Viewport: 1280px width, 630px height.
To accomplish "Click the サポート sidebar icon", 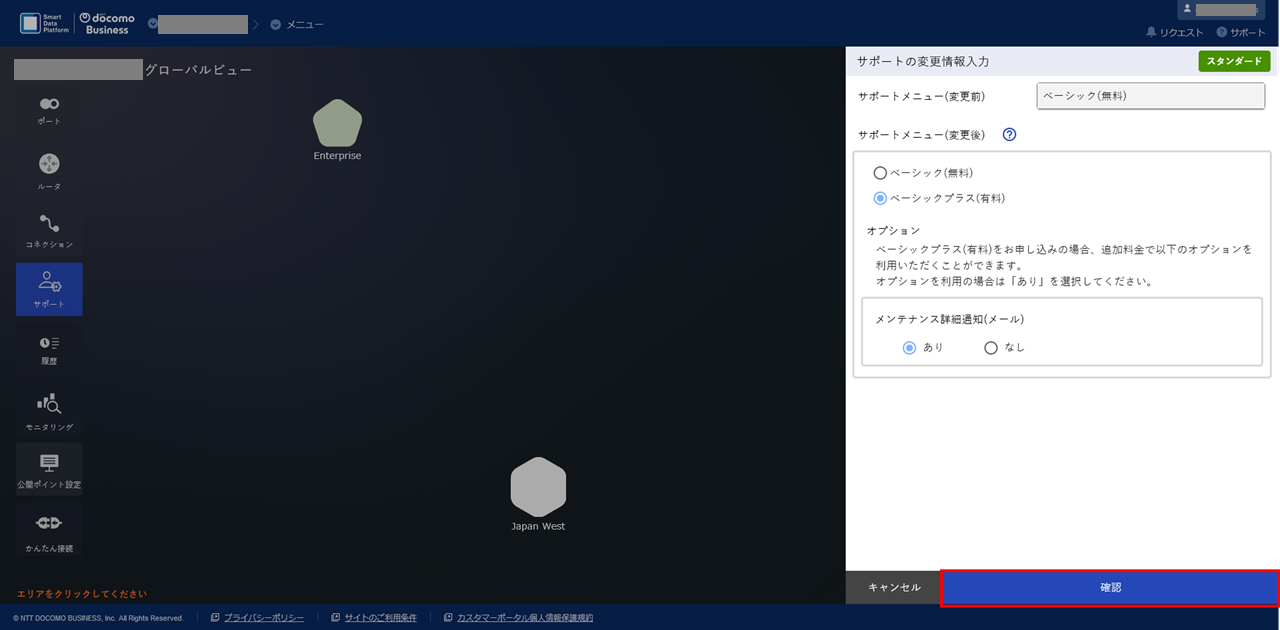I will (49, 289).
